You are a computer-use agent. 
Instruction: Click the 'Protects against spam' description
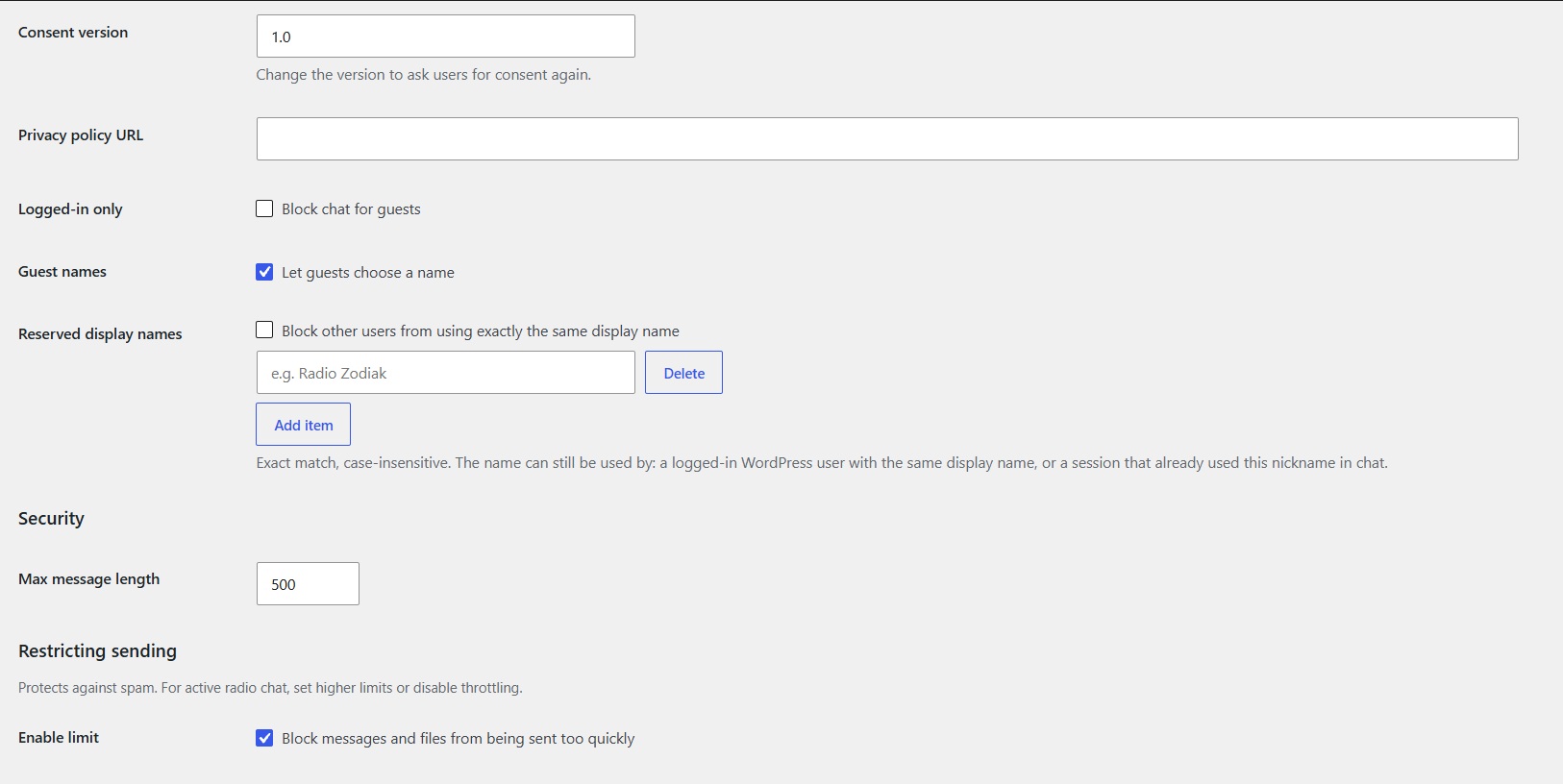(270, 688)
